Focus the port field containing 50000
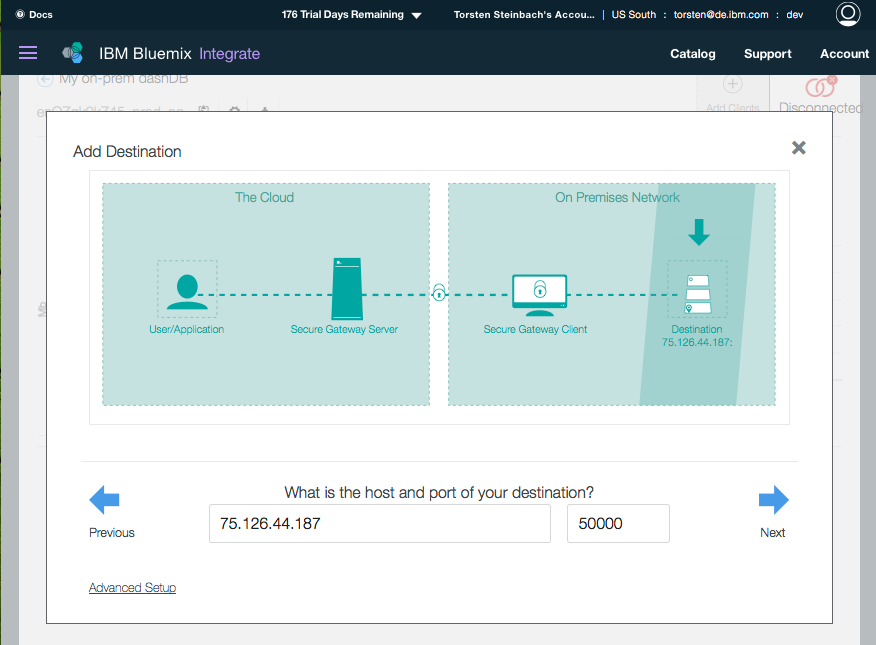 618,523
